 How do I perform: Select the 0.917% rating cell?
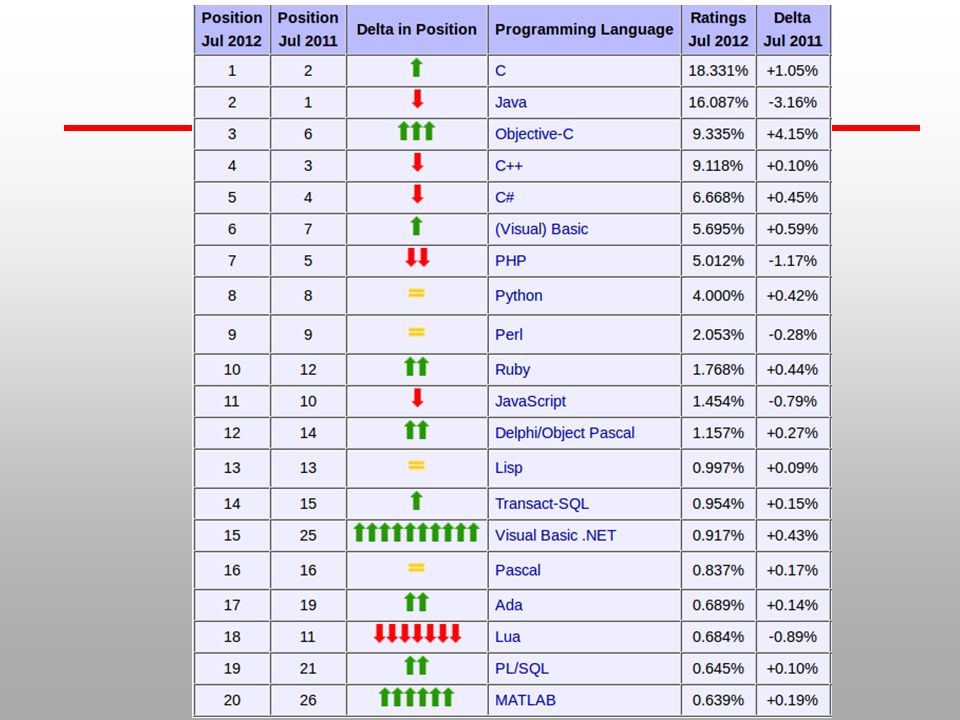(718, 536)
